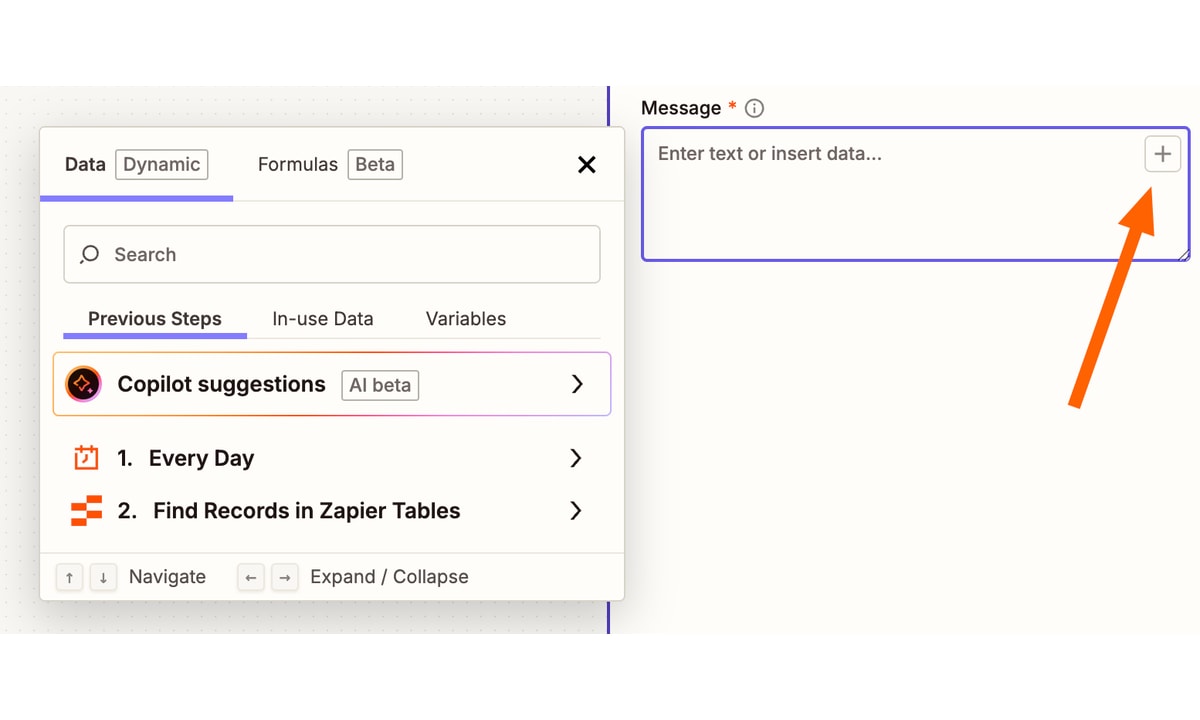Click the Beta badge beside Formulas

tap(375, 165)
